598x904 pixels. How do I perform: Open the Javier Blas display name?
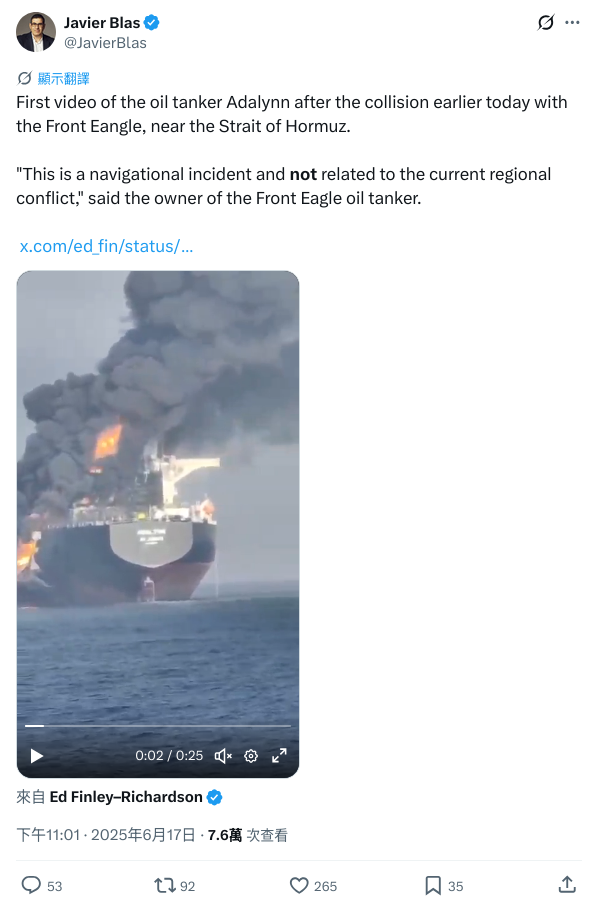(102, 22)
